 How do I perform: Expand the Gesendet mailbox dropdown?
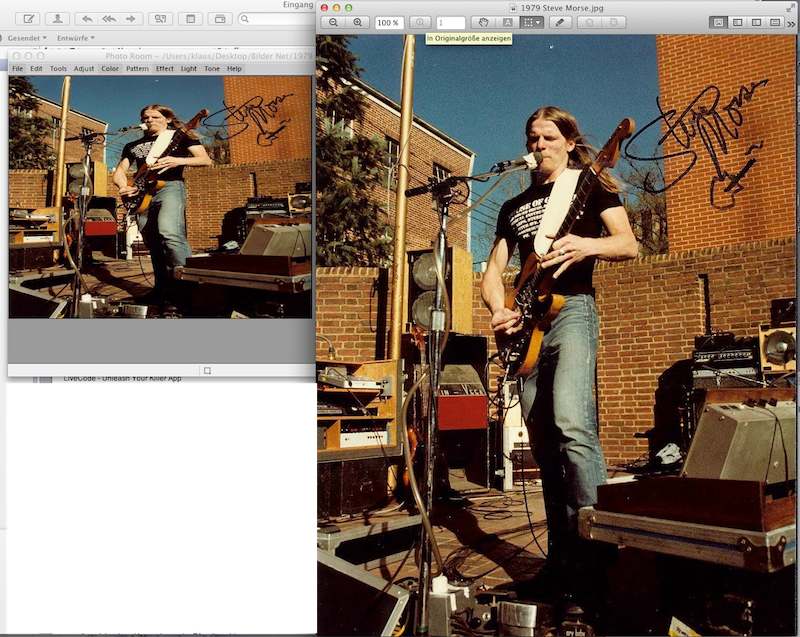click(25, 38)
